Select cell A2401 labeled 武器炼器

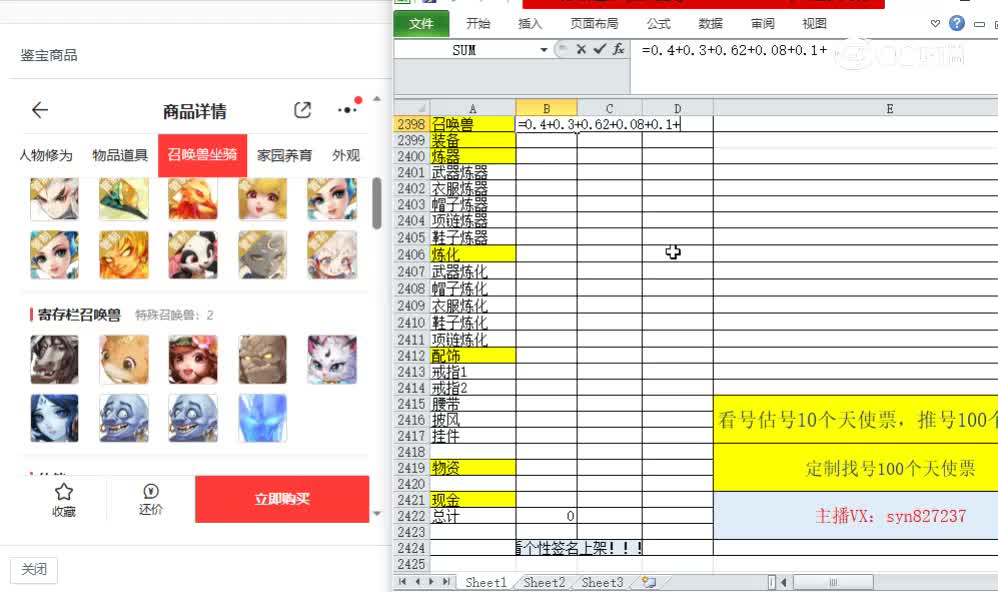pos(472,173)
